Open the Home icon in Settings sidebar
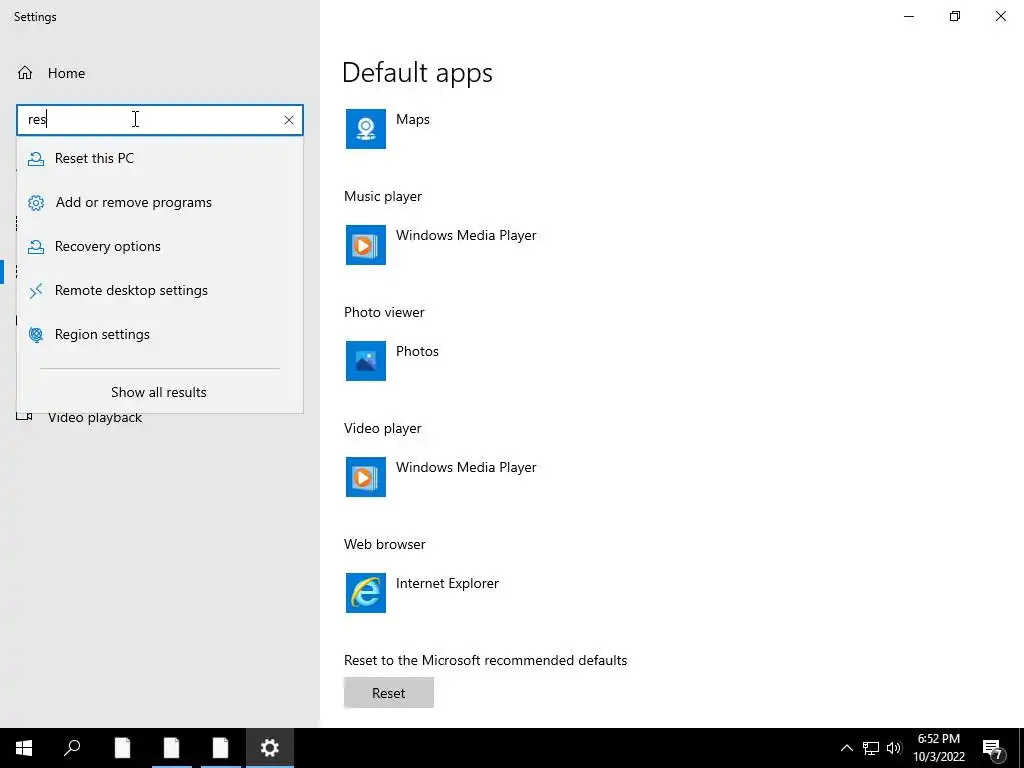Viewport: 1024px width, 768px height. click(x=25, y=73)
